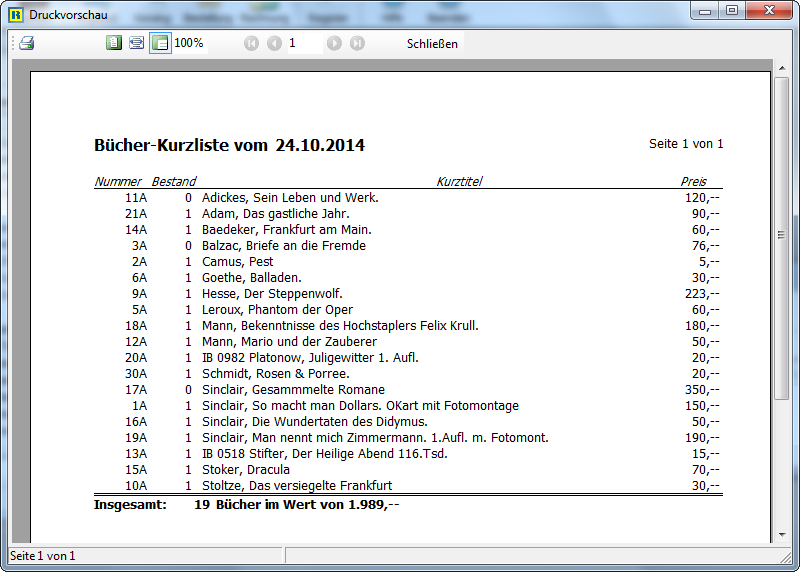The width and height of the screenshot is (800, 572).
Task: Toggle the 100% zoom view icon
Action: [160, 43]
